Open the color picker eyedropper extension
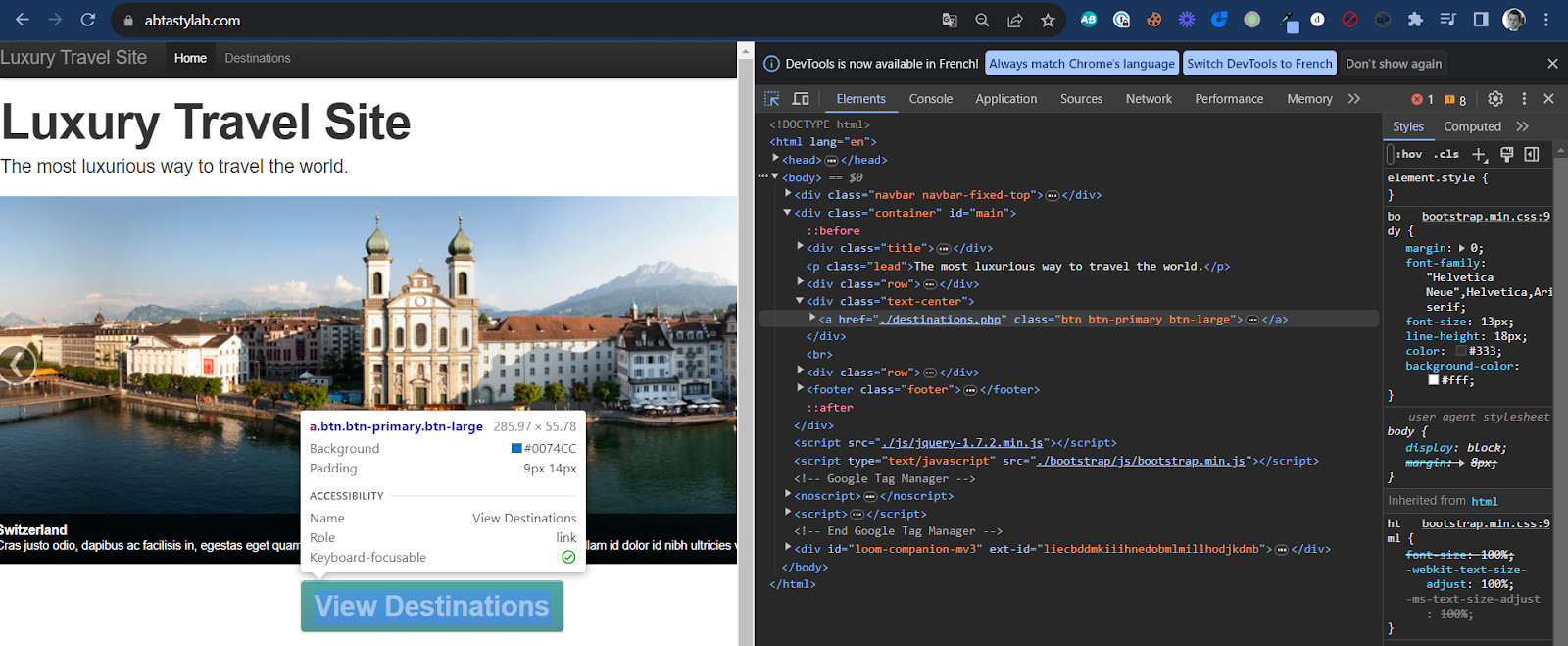Screen dimensions: 1568x646 point(1289,20)
